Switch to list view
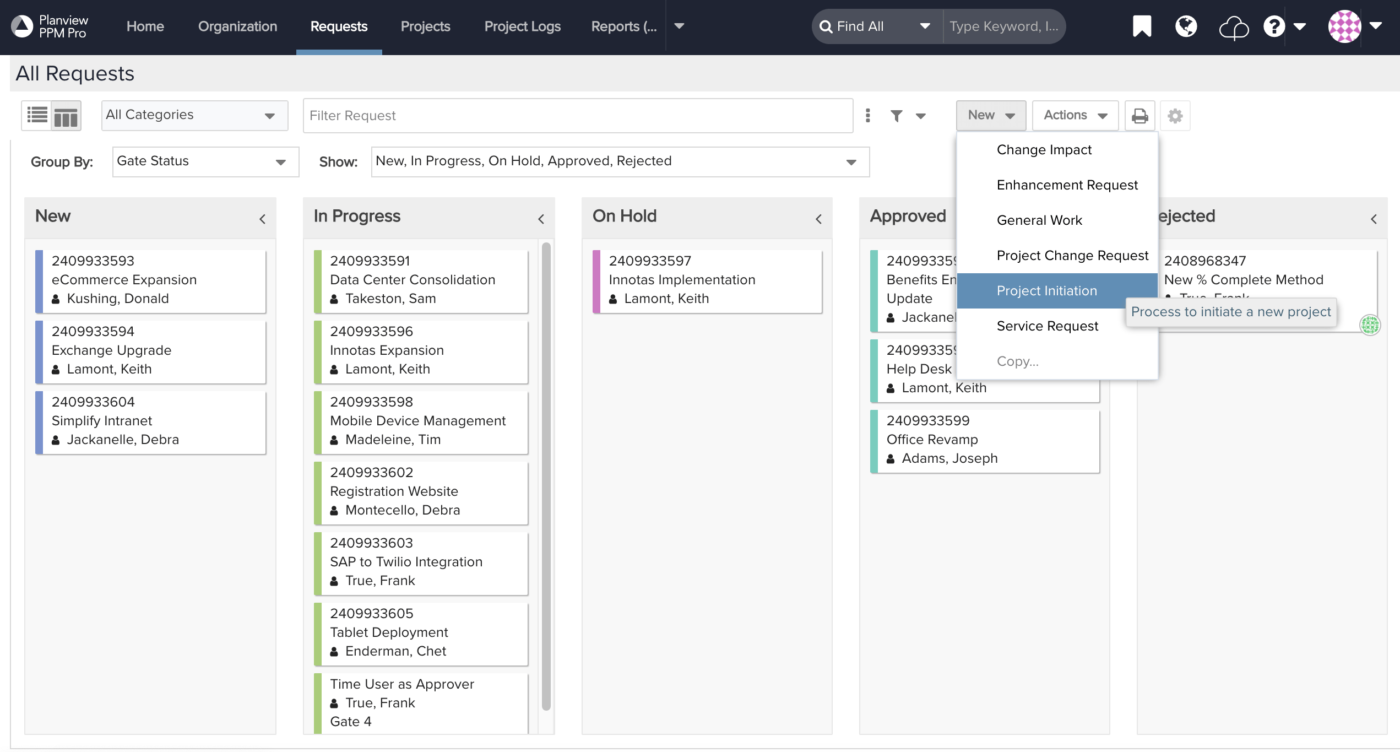 (x=37, y=116)
